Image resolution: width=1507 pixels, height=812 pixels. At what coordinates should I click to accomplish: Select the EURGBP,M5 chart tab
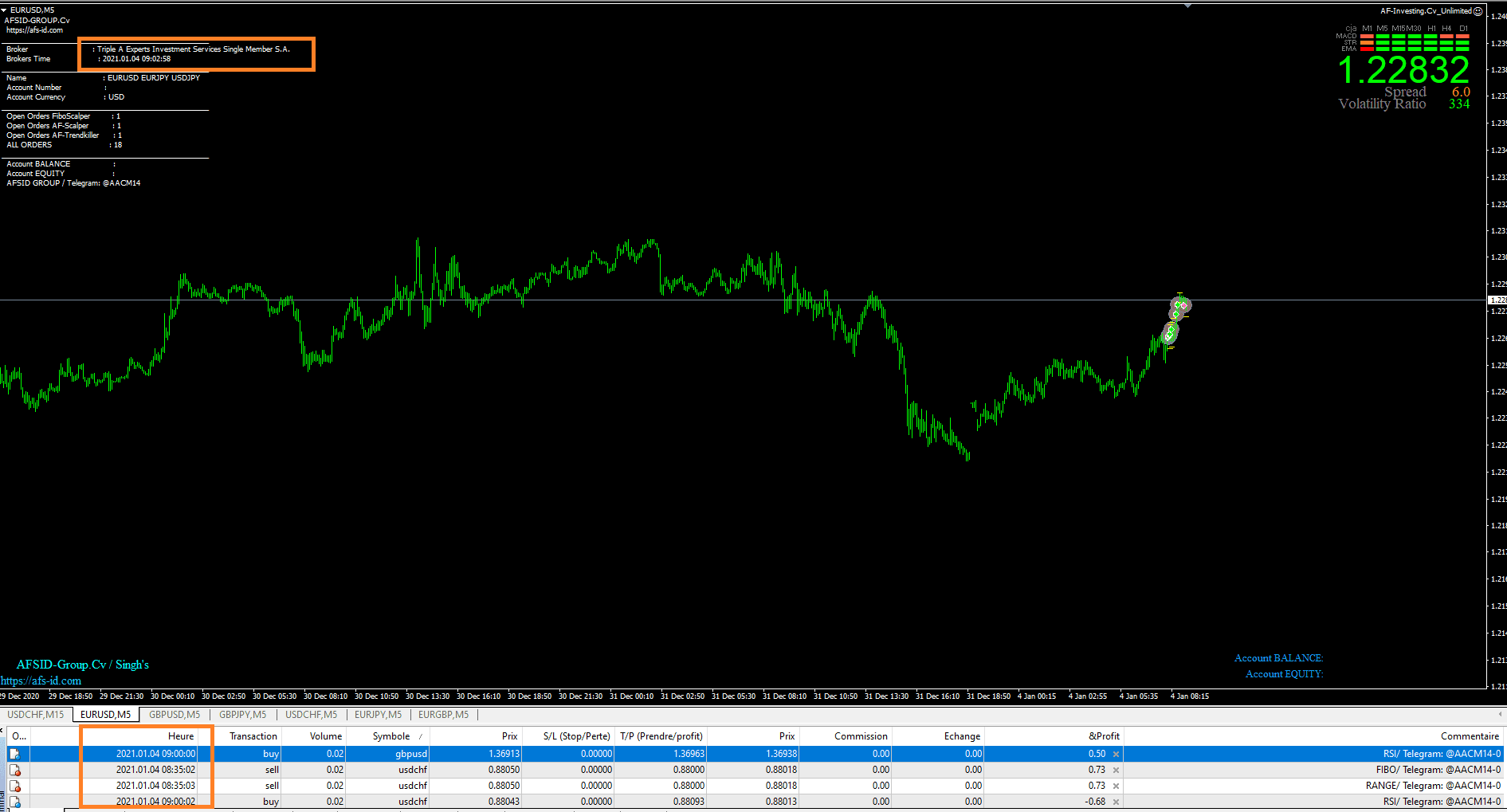444,715
